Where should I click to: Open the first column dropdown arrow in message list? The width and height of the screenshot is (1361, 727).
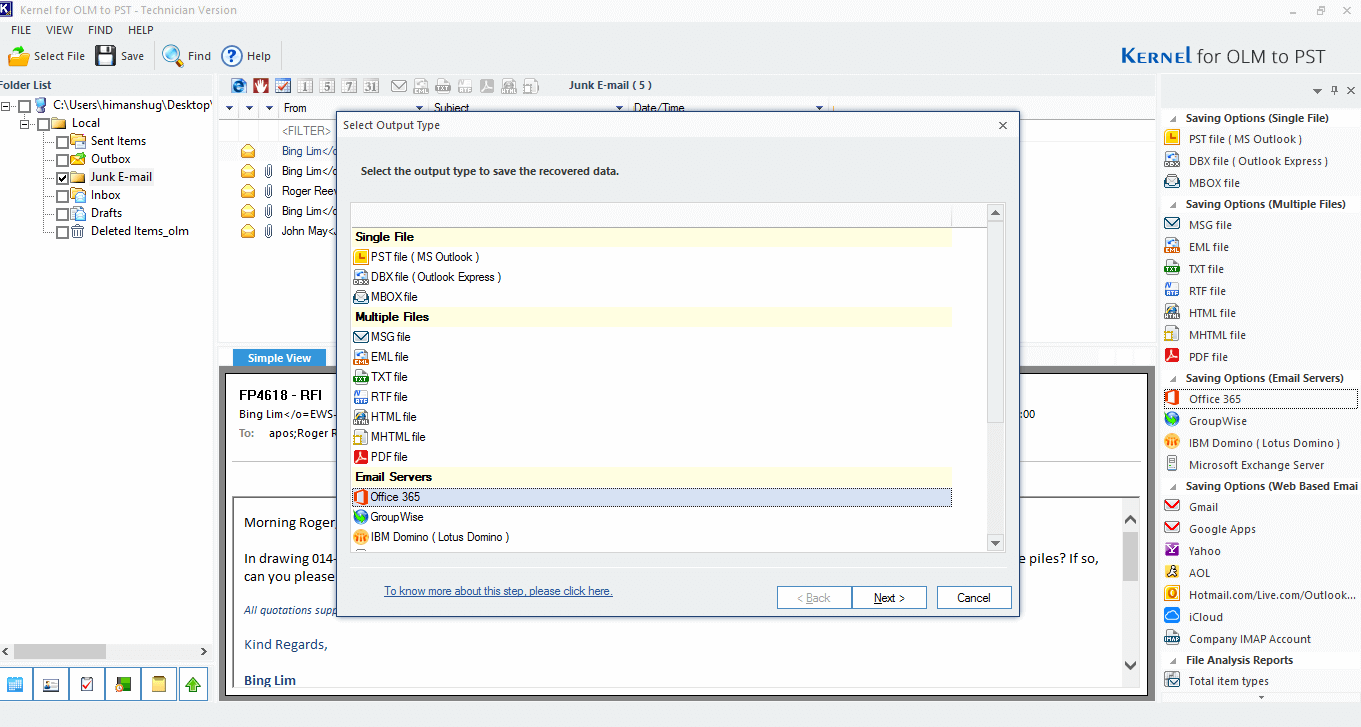point(230,108)
